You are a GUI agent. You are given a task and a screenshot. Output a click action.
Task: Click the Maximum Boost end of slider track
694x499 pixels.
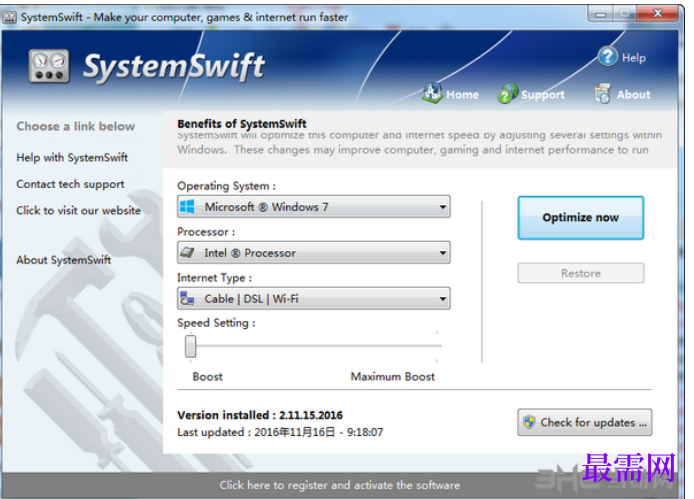click(x=436, y=346)
